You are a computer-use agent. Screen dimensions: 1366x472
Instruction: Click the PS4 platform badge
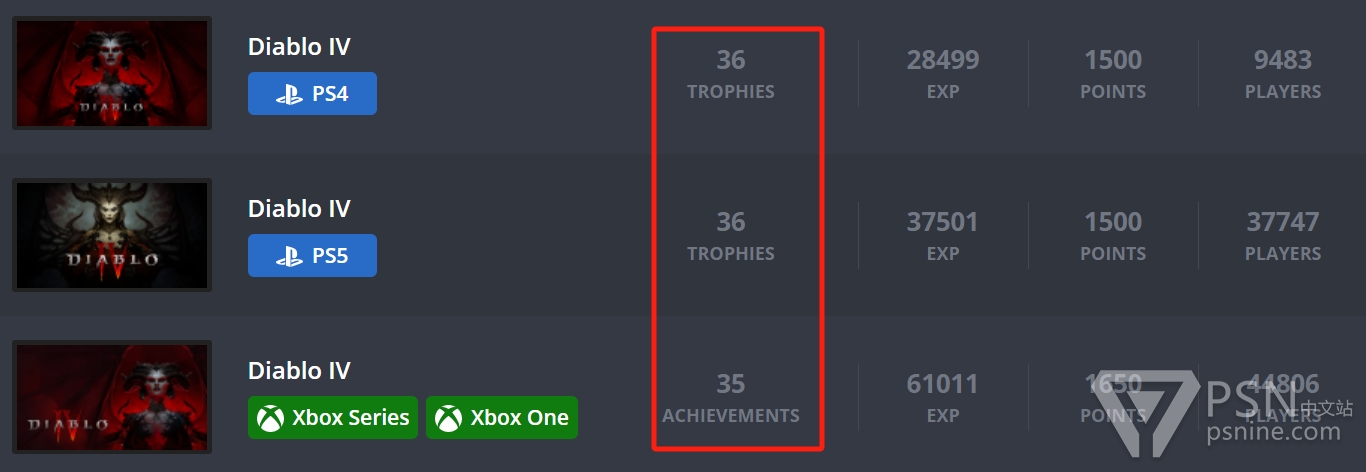[x=312, y=94]
